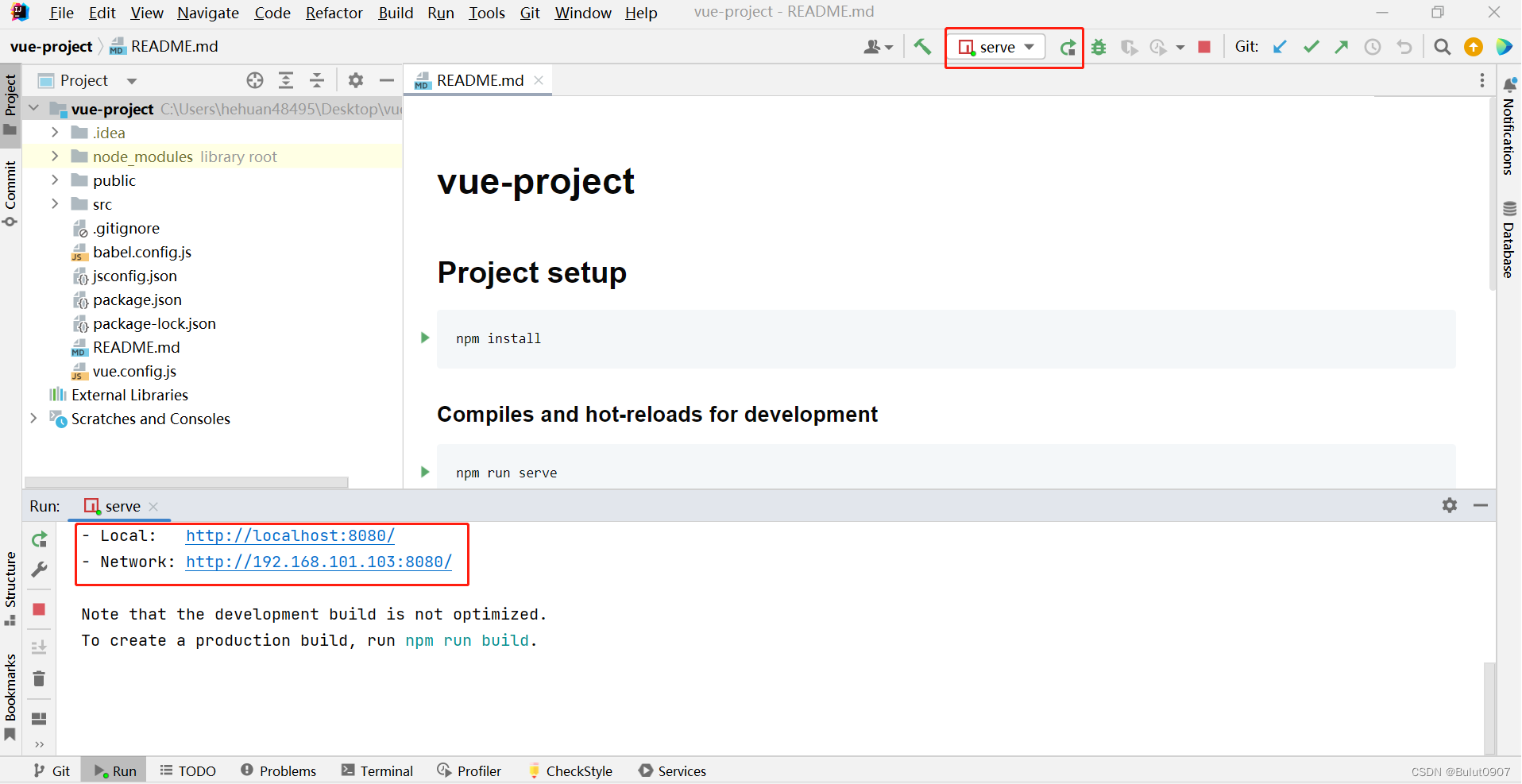Rerun the serve configuration from toolbar

[1068, 48]
